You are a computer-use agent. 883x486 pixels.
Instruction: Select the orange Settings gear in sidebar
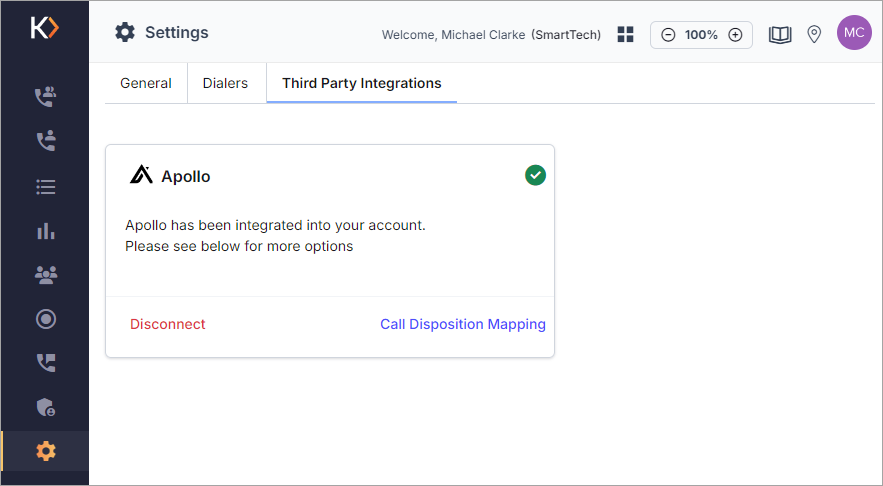46,451
